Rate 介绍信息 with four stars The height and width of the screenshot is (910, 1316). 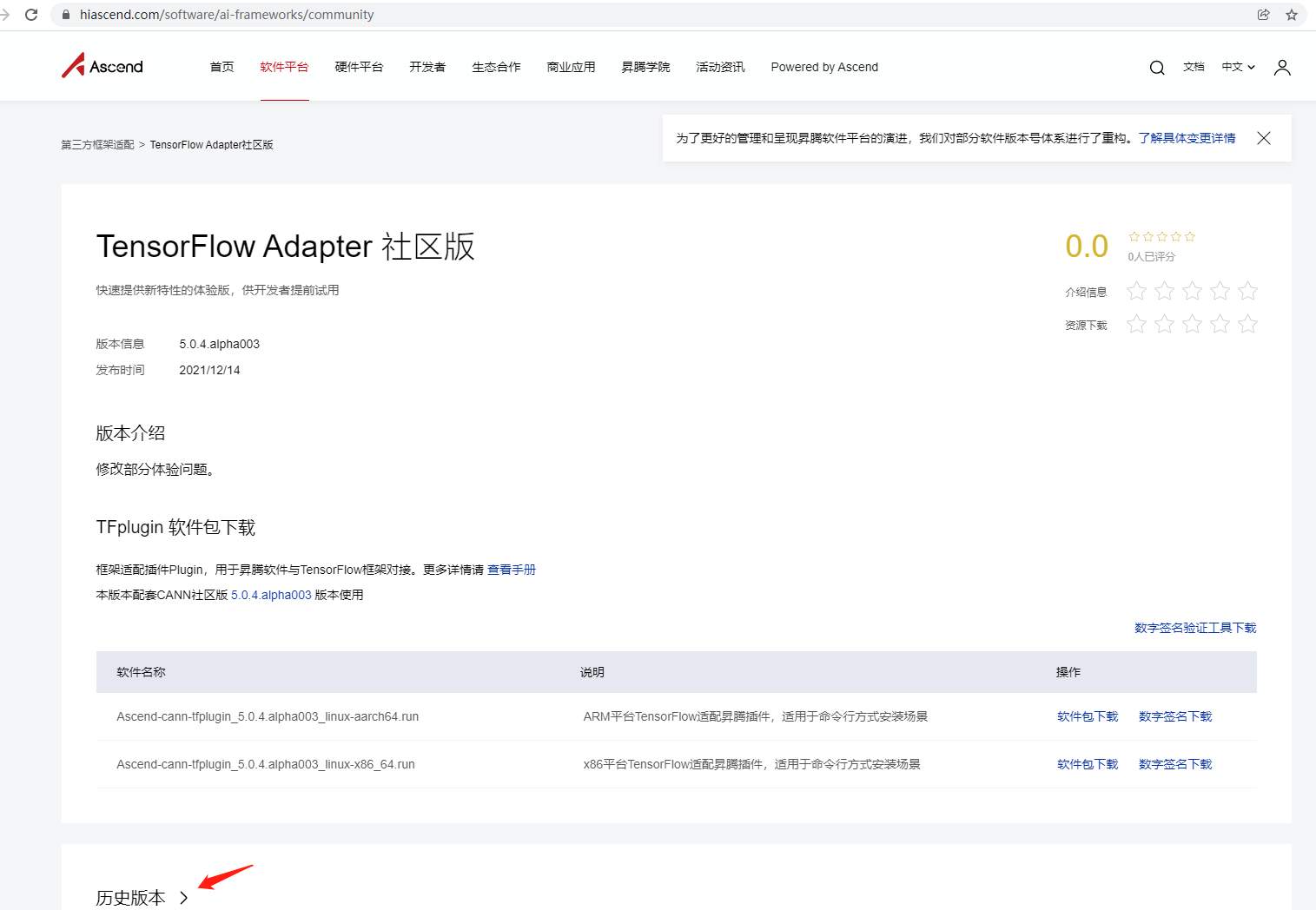[1220, 291]
